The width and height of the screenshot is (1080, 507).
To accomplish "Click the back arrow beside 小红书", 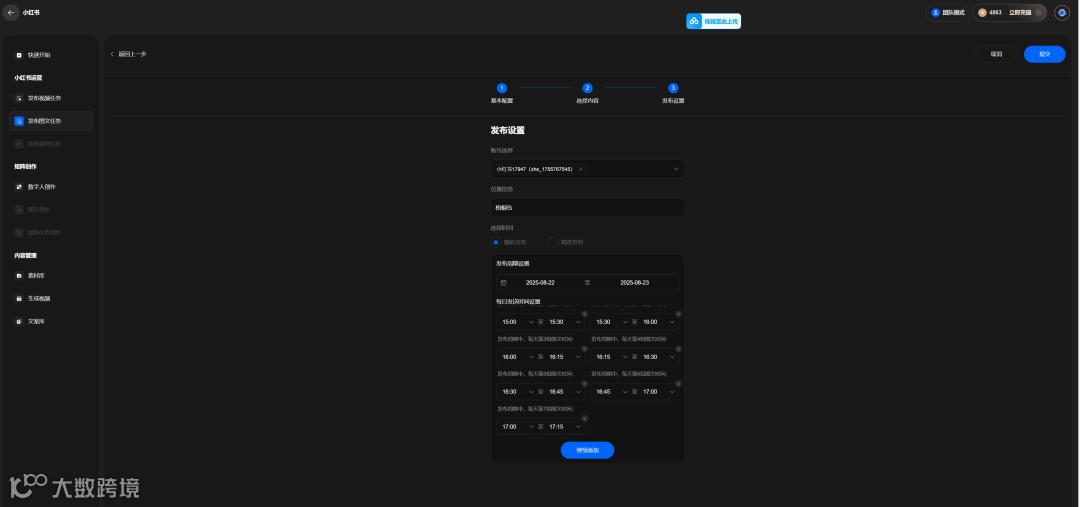I will pyautogui.click(x=11, y=12).
